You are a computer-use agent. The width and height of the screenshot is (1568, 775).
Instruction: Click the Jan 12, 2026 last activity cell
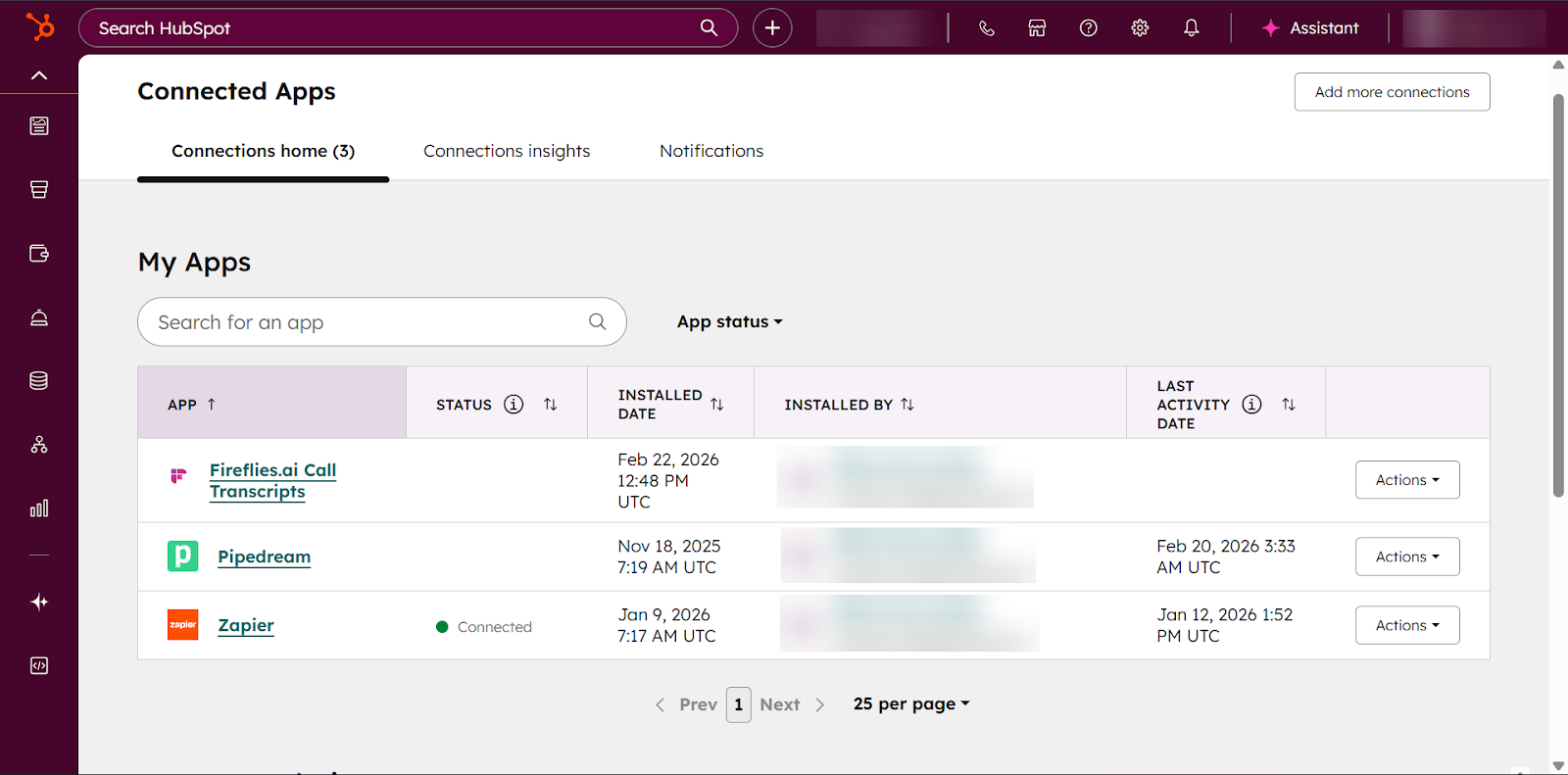pos(1224,625)
